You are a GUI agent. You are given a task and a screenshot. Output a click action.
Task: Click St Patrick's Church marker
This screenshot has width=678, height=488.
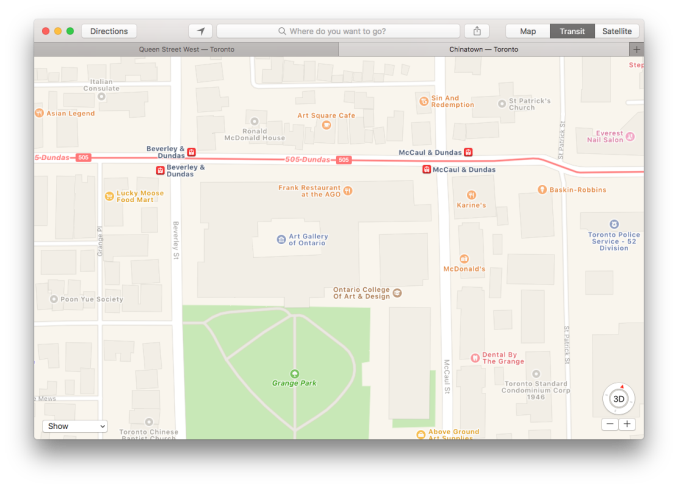502,104
